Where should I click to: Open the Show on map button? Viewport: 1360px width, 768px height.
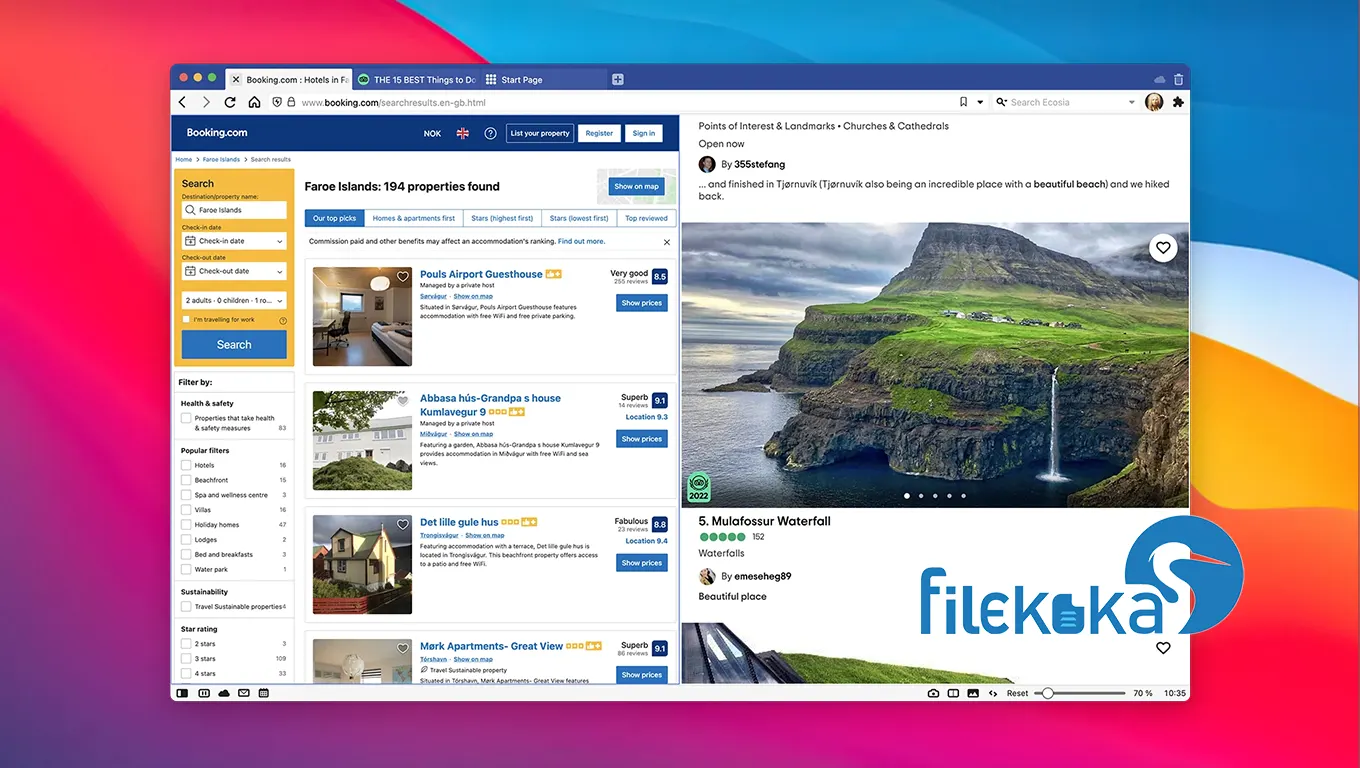coord(637,186)
